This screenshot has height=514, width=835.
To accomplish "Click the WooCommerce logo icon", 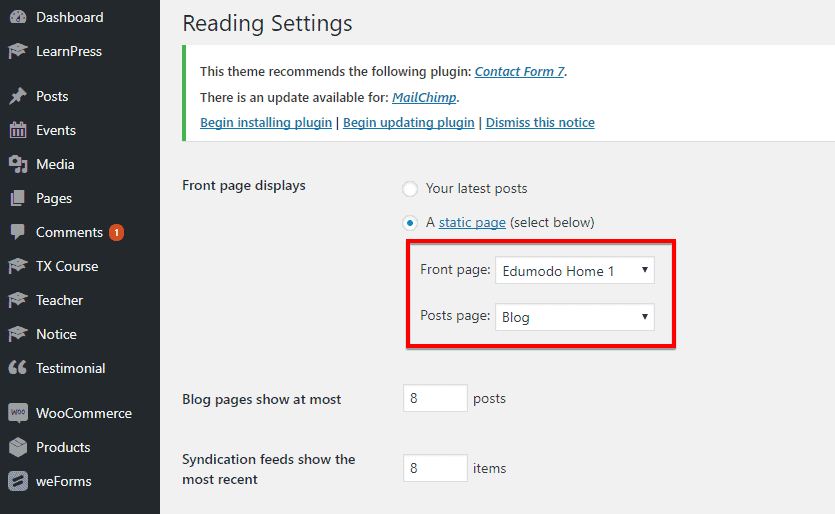I will click(x=17, y=413).
